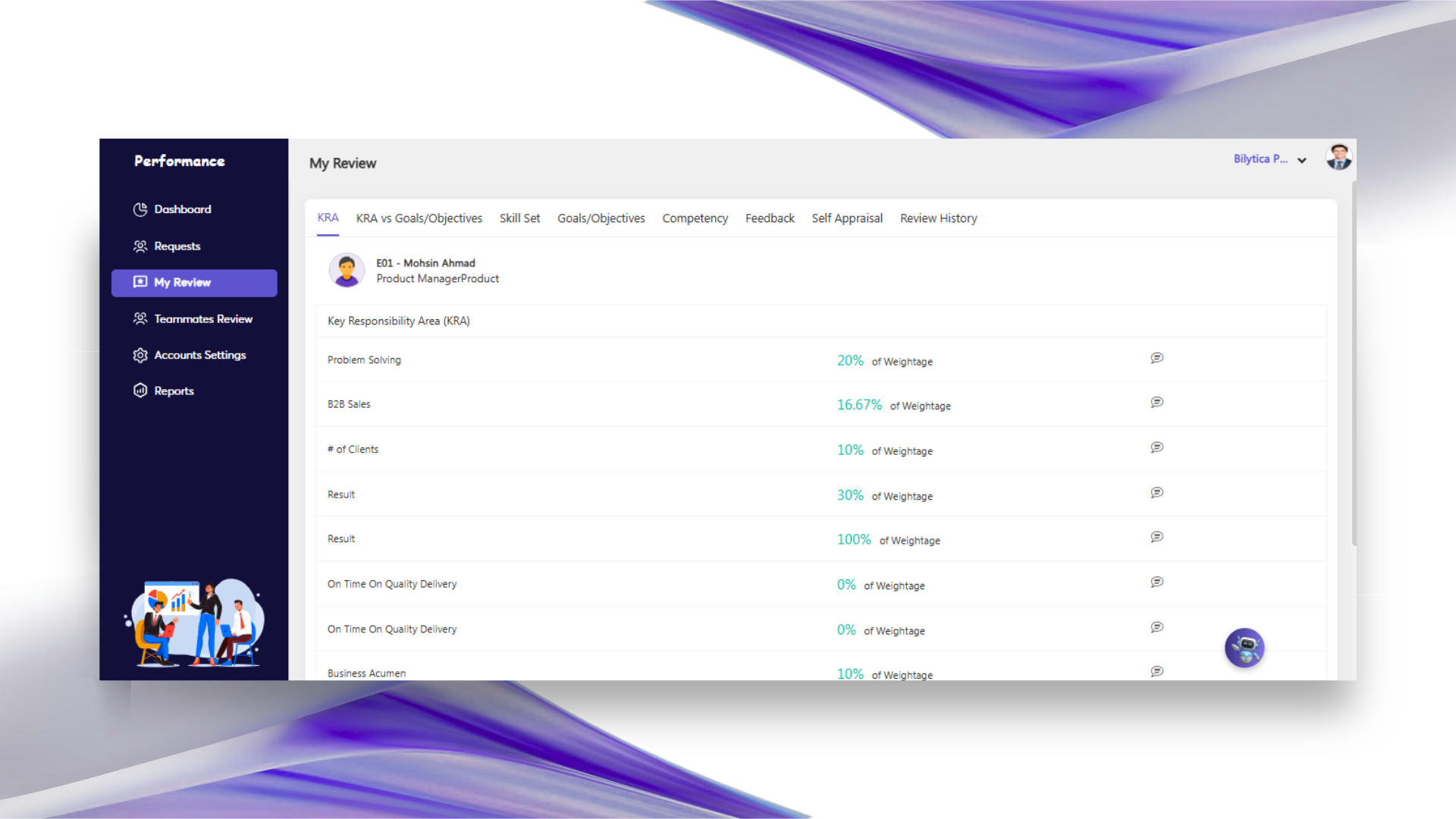Open comment icon for Problem Solving KRA
This screenshot has height=819, width=1456.
[x=1156, y=358]
